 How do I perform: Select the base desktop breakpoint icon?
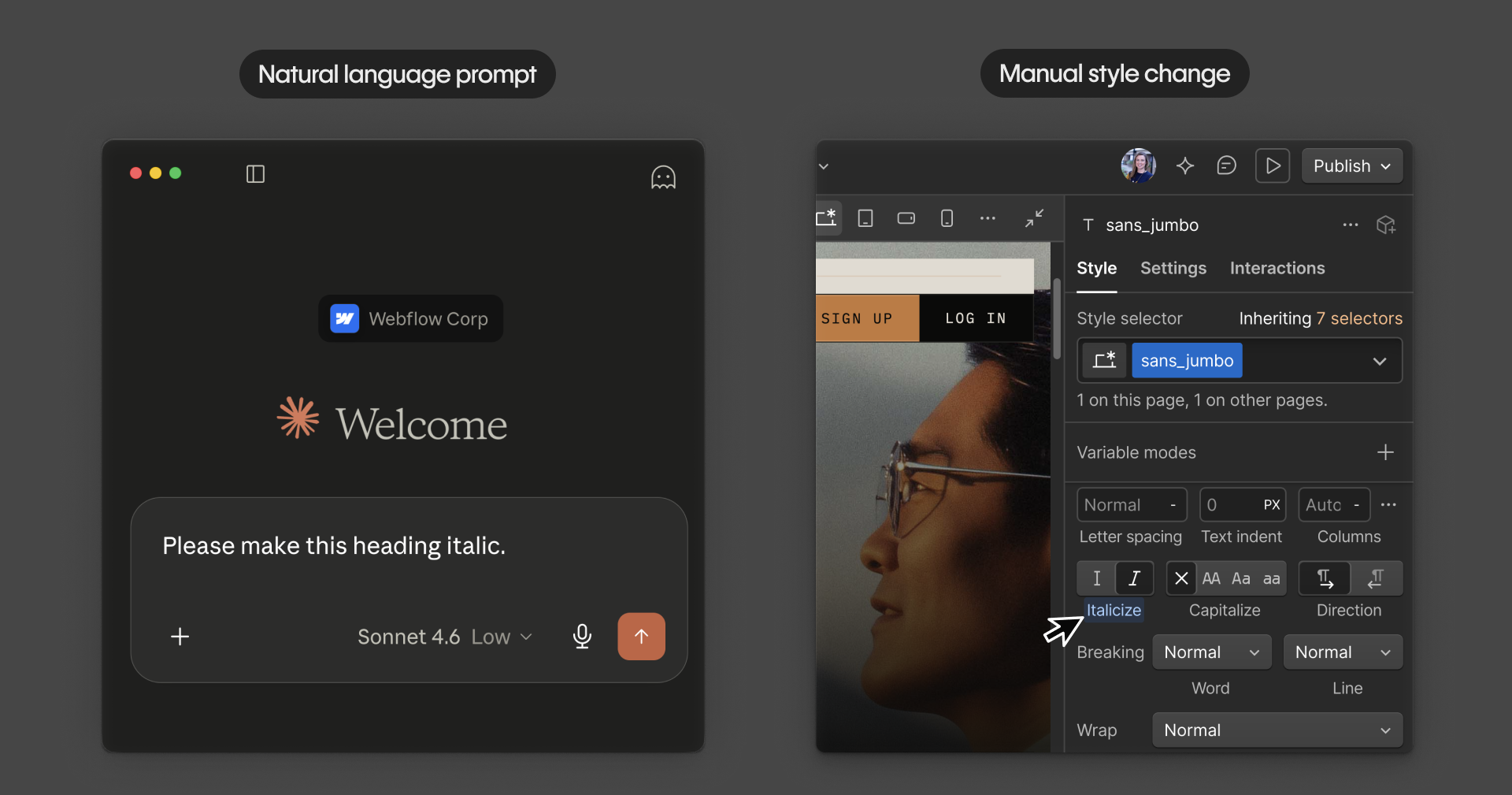click(826, 217)
